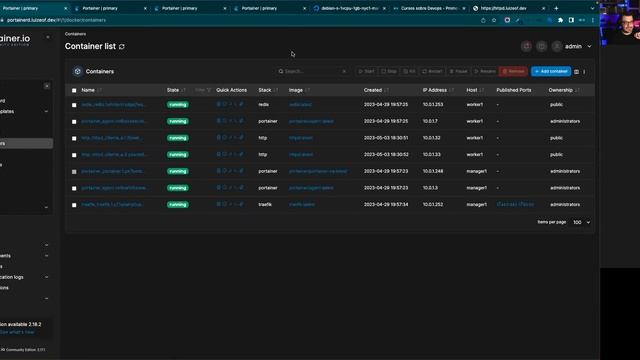Viewport: 640px width, 360px height.
Task: Sort containers by the Host column
Action: click(475, 90)
